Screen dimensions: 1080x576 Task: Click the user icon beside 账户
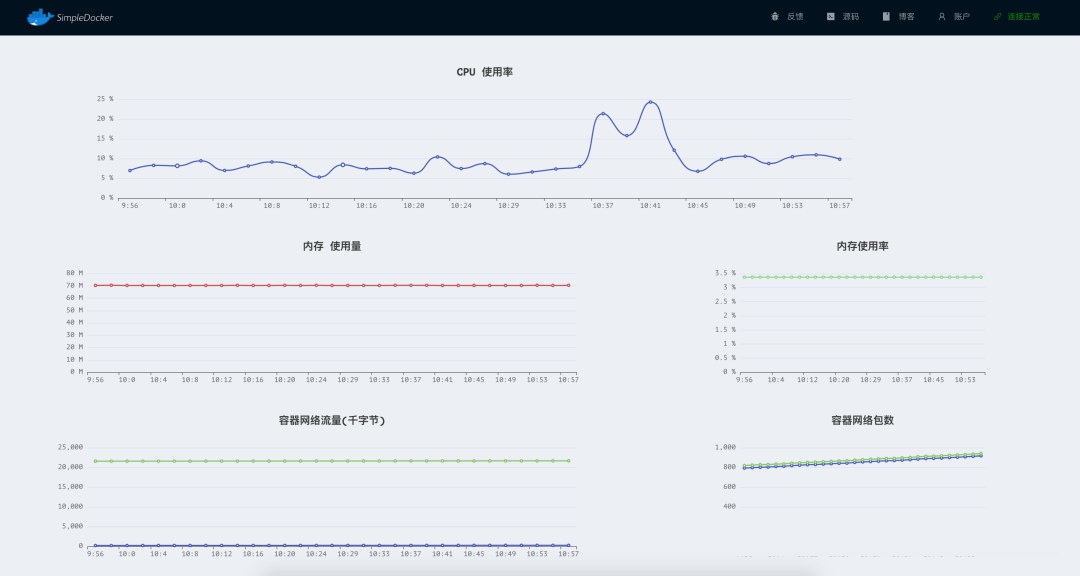[x=942, y=17]
